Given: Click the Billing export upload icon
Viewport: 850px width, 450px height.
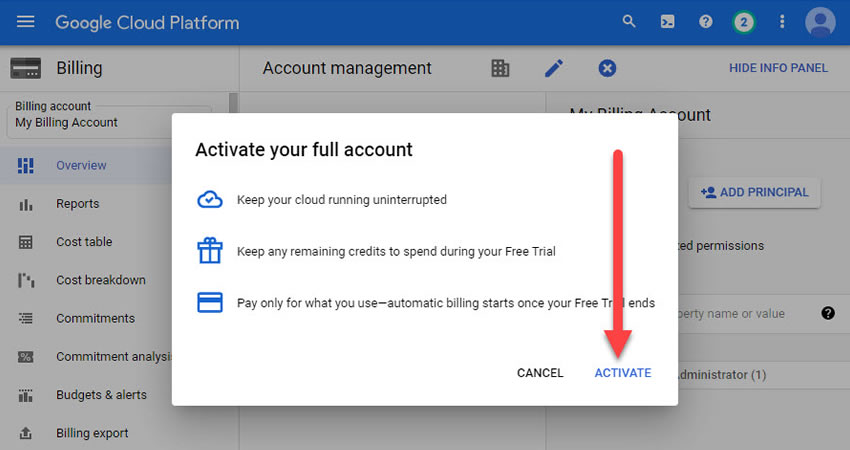Looking at the screenshot, I should [x=25, y=433].
